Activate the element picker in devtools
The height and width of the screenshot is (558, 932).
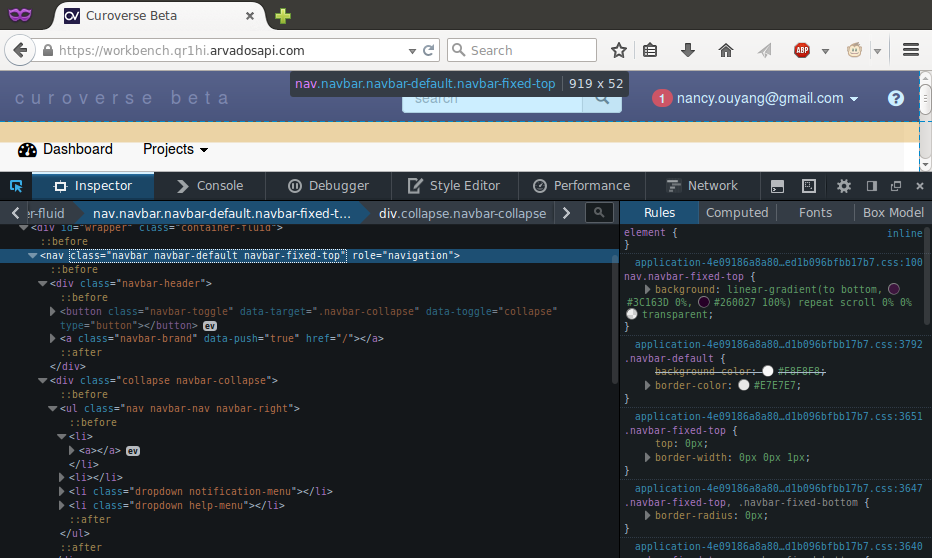[16, 186]
